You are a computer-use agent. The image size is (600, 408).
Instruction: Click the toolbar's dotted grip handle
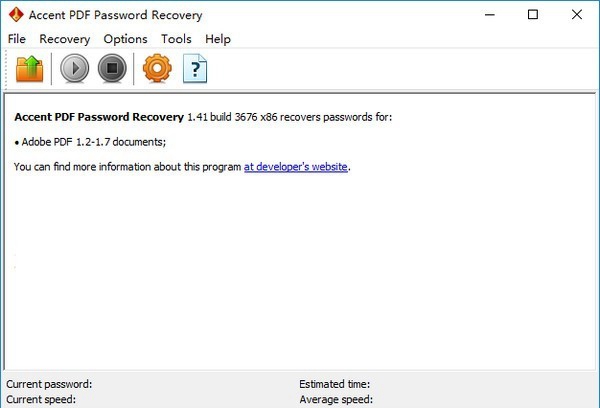(x=7, y=69)
